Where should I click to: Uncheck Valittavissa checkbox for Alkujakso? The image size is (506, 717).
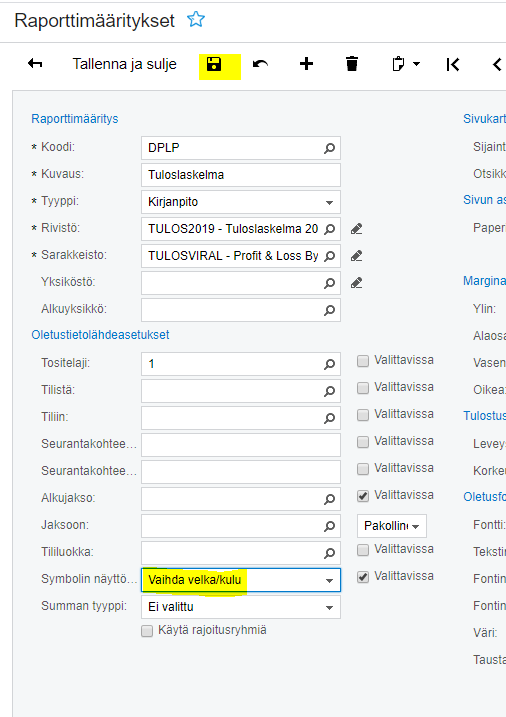pos(363,496)
